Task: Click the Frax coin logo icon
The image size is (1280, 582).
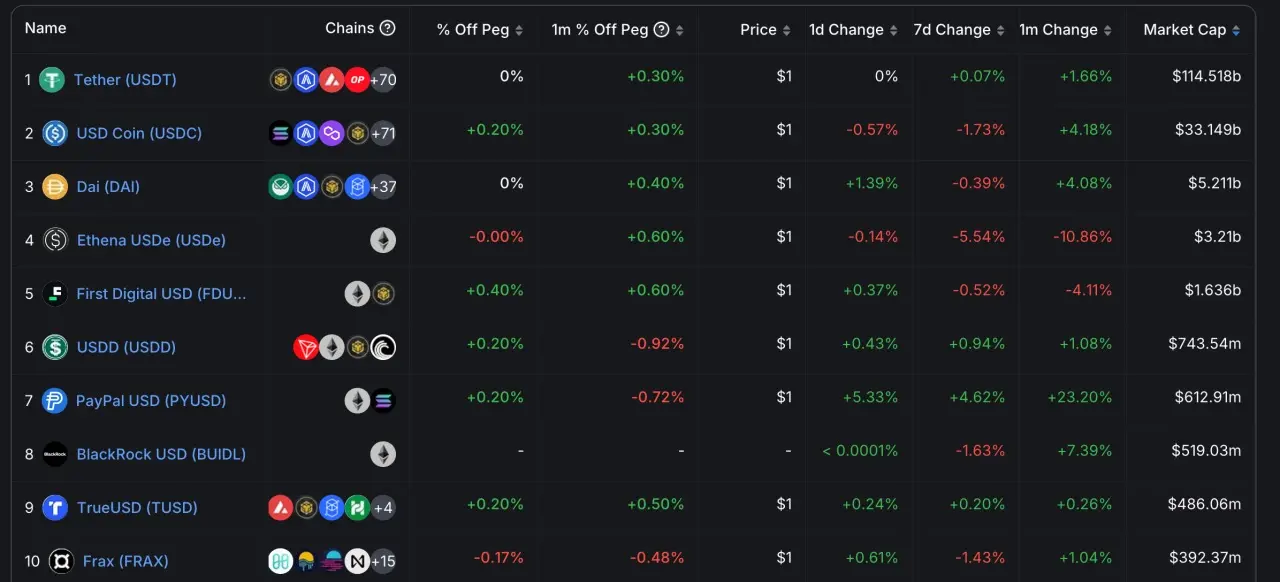Action: (x=61, y=561)
